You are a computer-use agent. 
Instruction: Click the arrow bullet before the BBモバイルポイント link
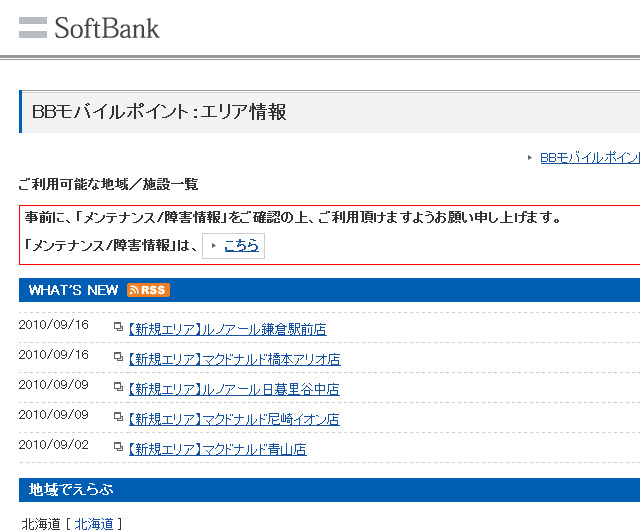coord(529,157)
